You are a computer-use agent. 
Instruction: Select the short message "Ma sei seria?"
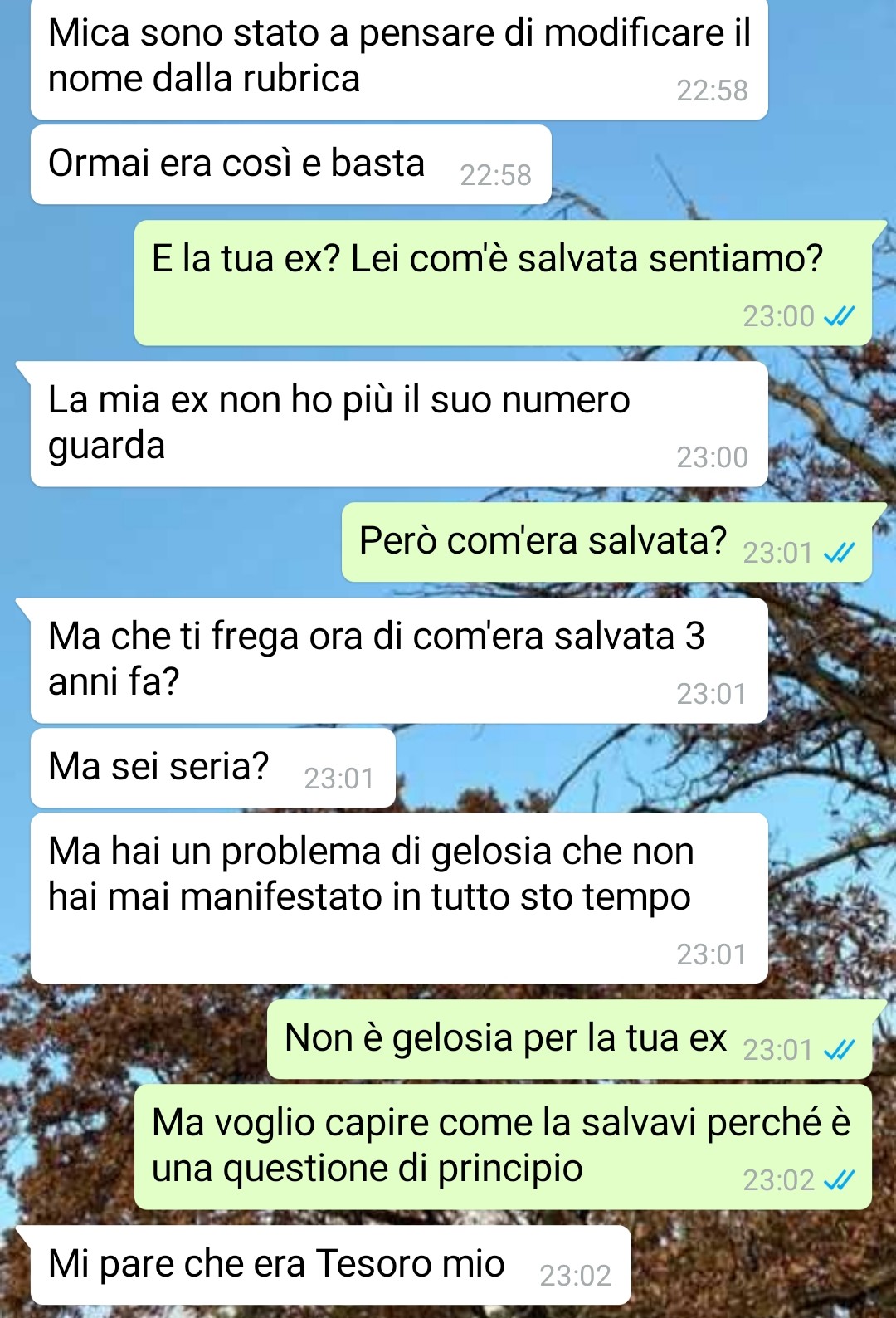213,768
